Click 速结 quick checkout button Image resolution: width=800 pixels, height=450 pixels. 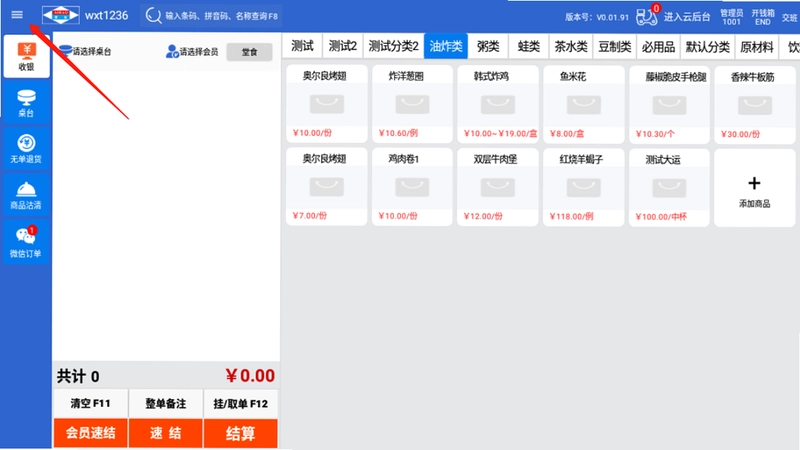click(x=165, y=433)
